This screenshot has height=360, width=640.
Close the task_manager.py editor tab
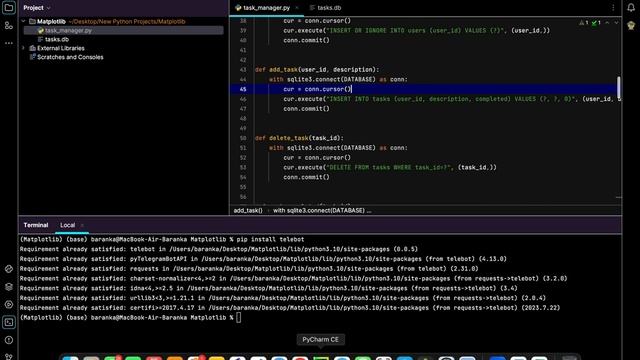pos(297,8)
